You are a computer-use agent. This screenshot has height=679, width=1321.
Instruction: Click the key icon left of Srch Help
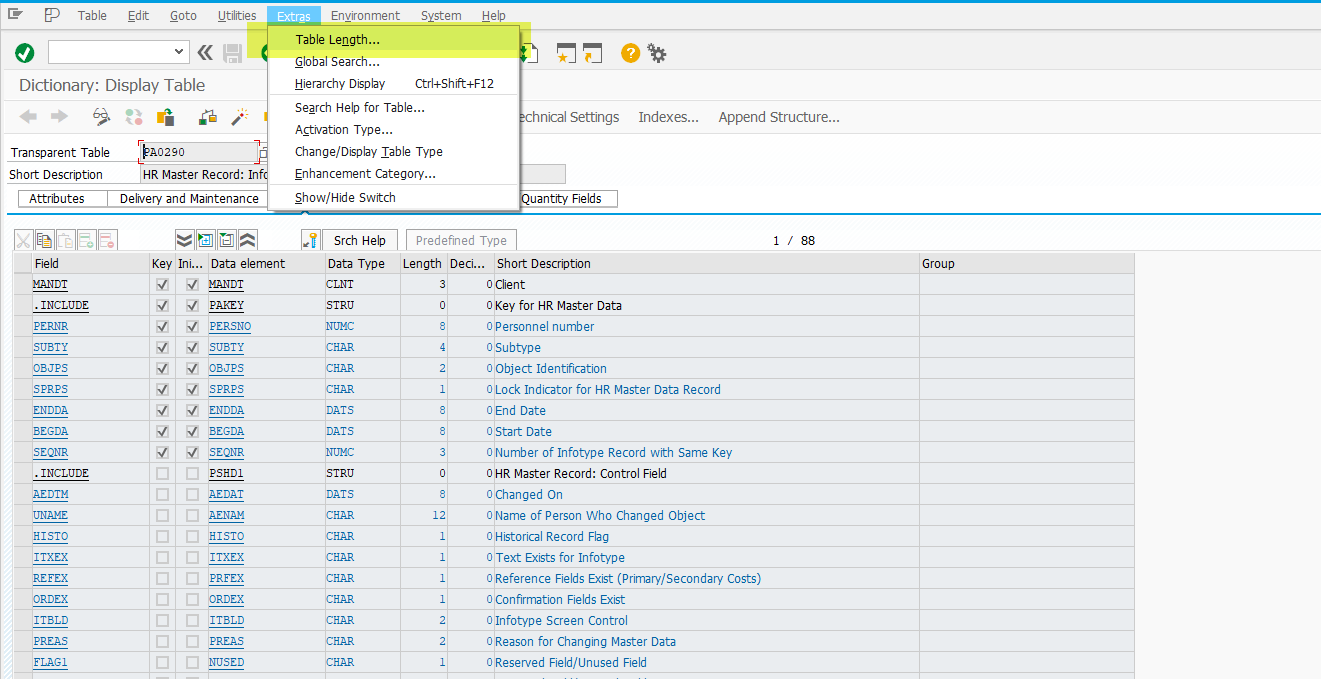tap(310, 240)
